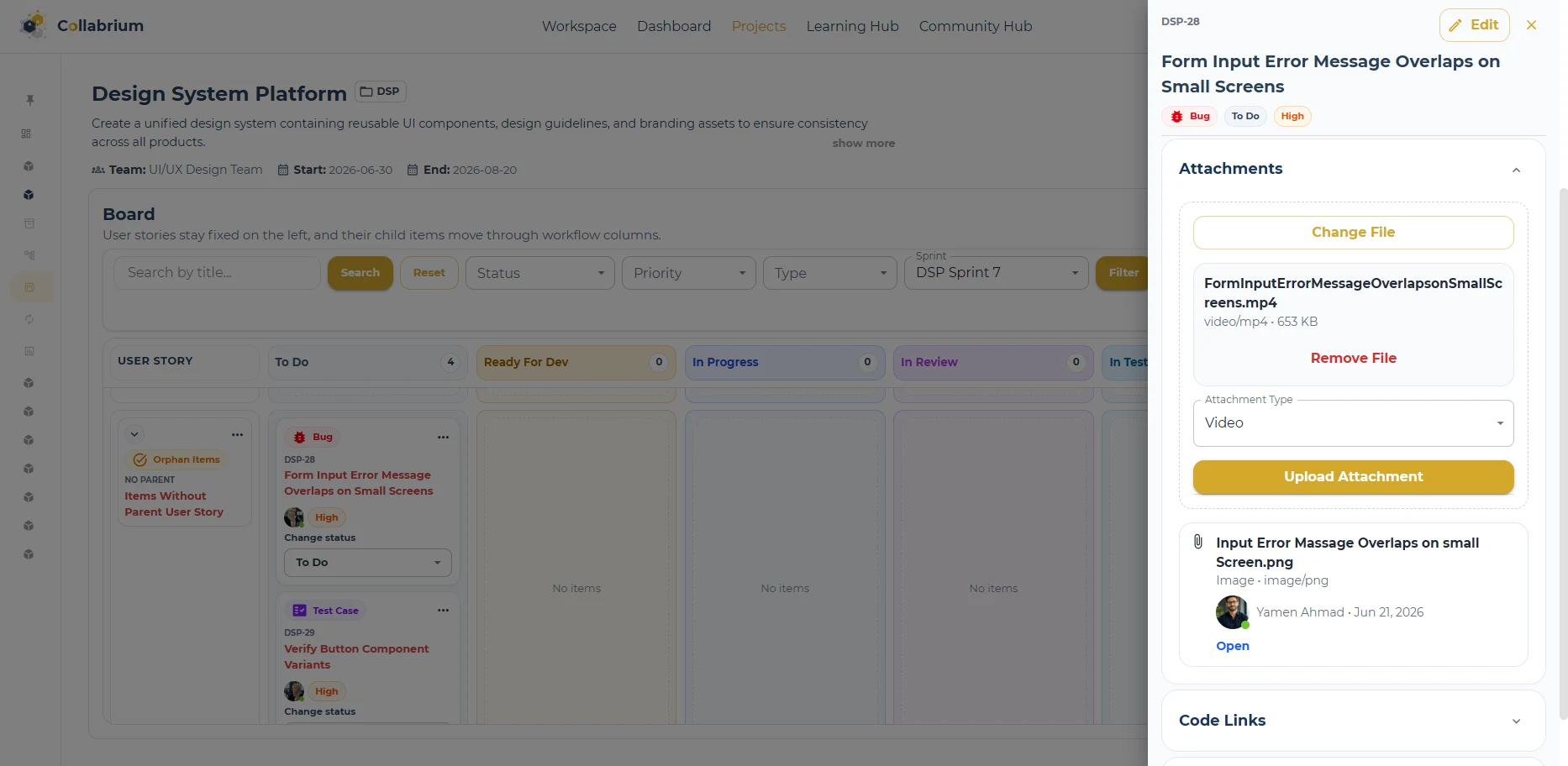Open the hierarchy tree icon in sidebar

[29, 255]
